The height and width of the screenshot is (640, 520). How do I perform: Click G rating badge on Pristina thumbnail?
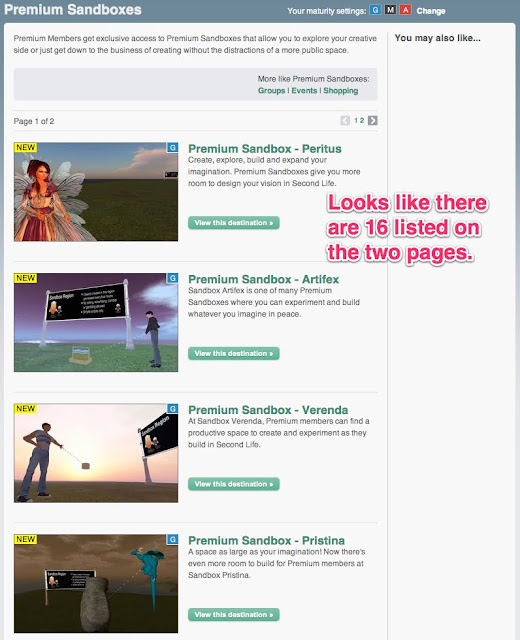tap(173, 539)
